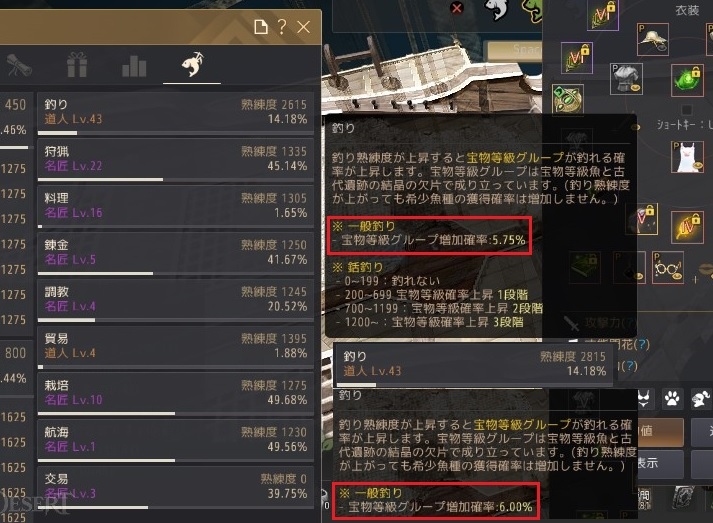Select the 栽培 skill entry

pos(176,394)
